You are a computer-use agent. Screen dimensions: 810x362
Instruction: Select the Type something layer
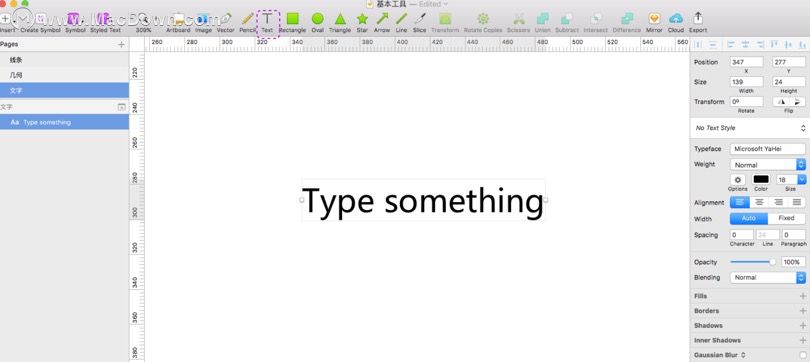64,122
